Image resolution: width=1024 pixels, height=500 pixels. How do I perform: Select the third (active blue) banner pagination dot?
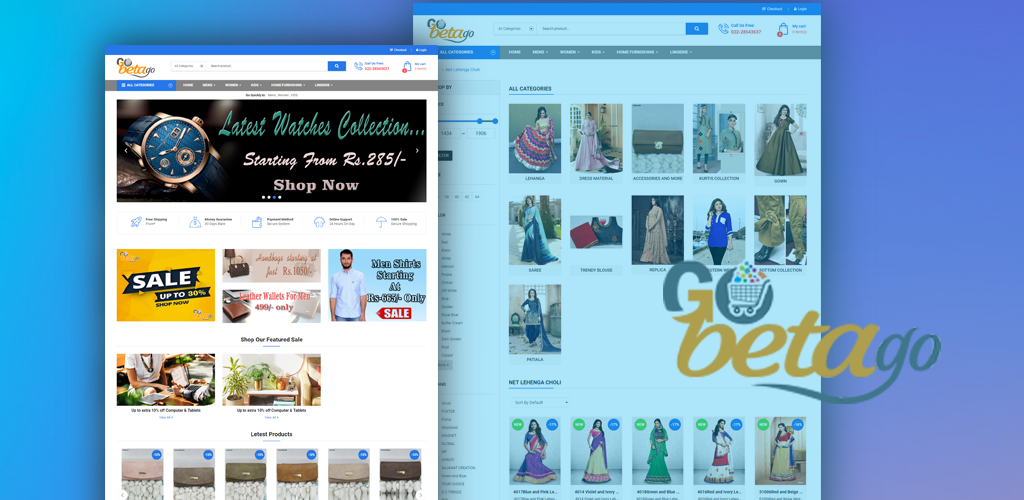click(274, 197)
